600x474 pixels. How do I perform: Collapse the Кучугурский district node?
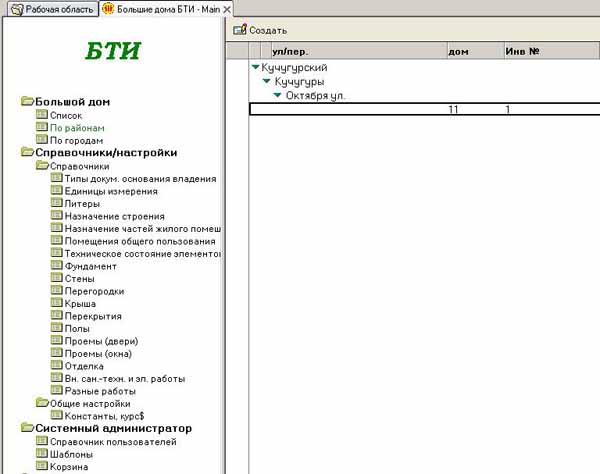[x=256, y=67]
